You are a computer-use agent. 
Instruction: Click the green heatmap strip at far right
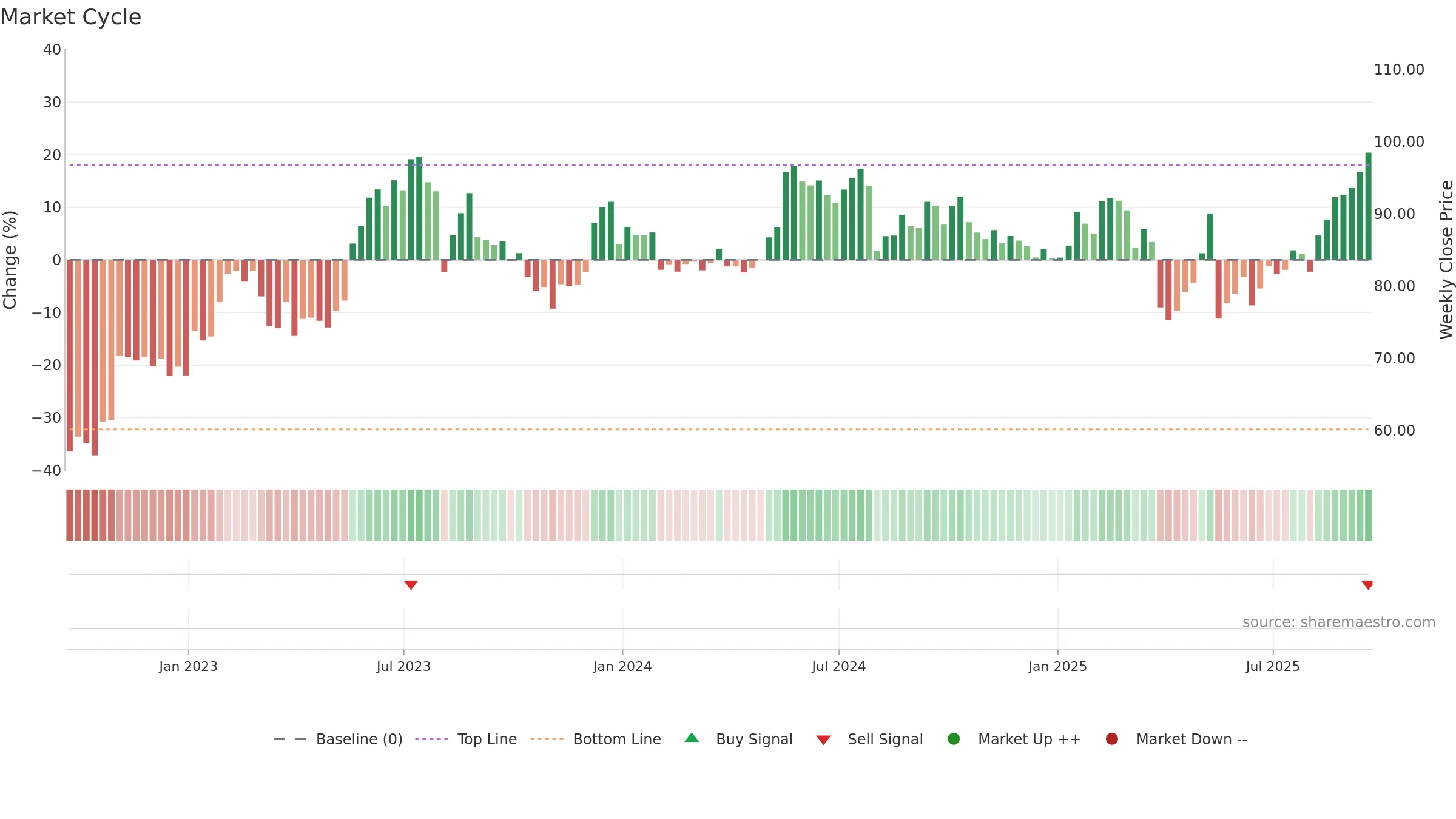(x=1368, y=515)
